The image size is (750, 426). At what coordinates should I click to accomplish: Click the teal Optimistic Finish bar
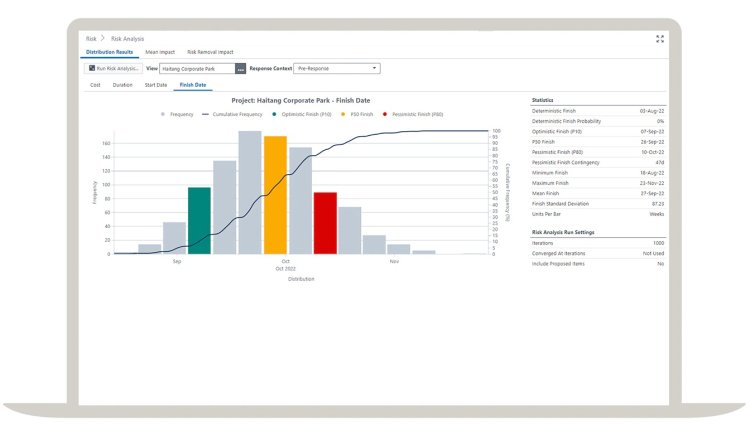pos(199,220)
